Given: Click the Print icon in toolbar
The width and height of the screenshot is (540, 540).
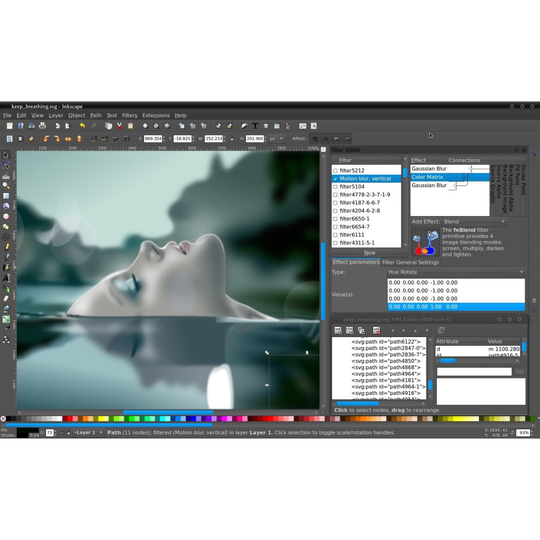Looking at the screenshot, I should pos(42,126).
